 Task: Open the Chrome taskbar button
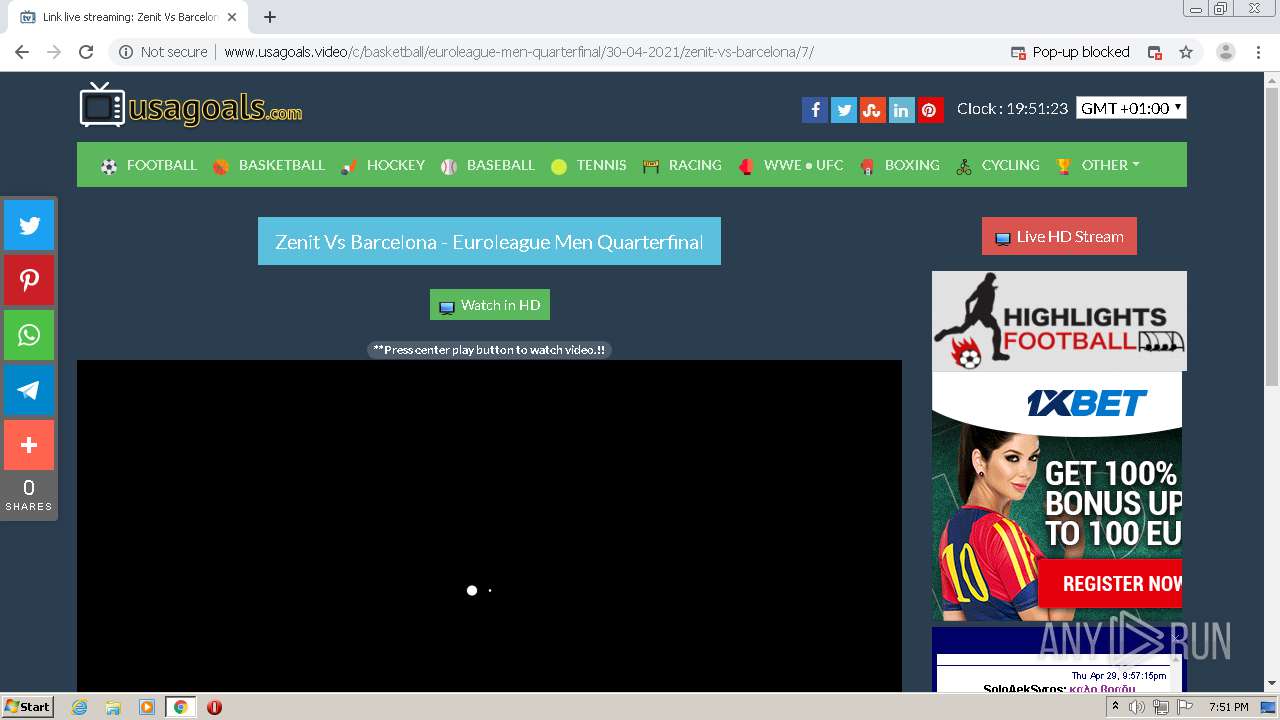point(180,707)
